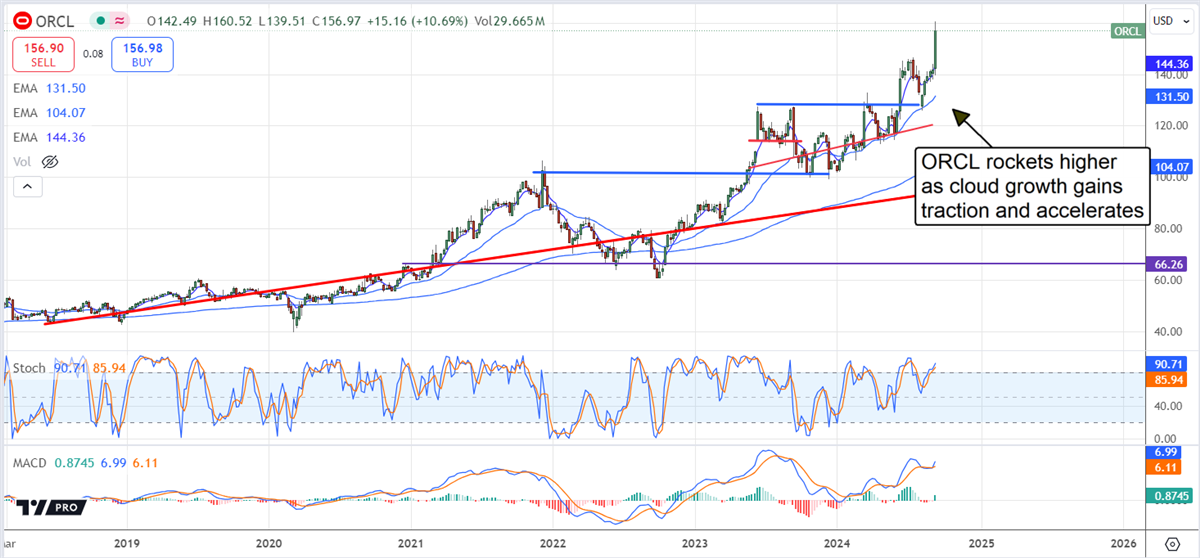Click the ORCL rockets higher annotation box
The width and height of the screenshot is (1200, 558).
click(x=1031, y=186)
